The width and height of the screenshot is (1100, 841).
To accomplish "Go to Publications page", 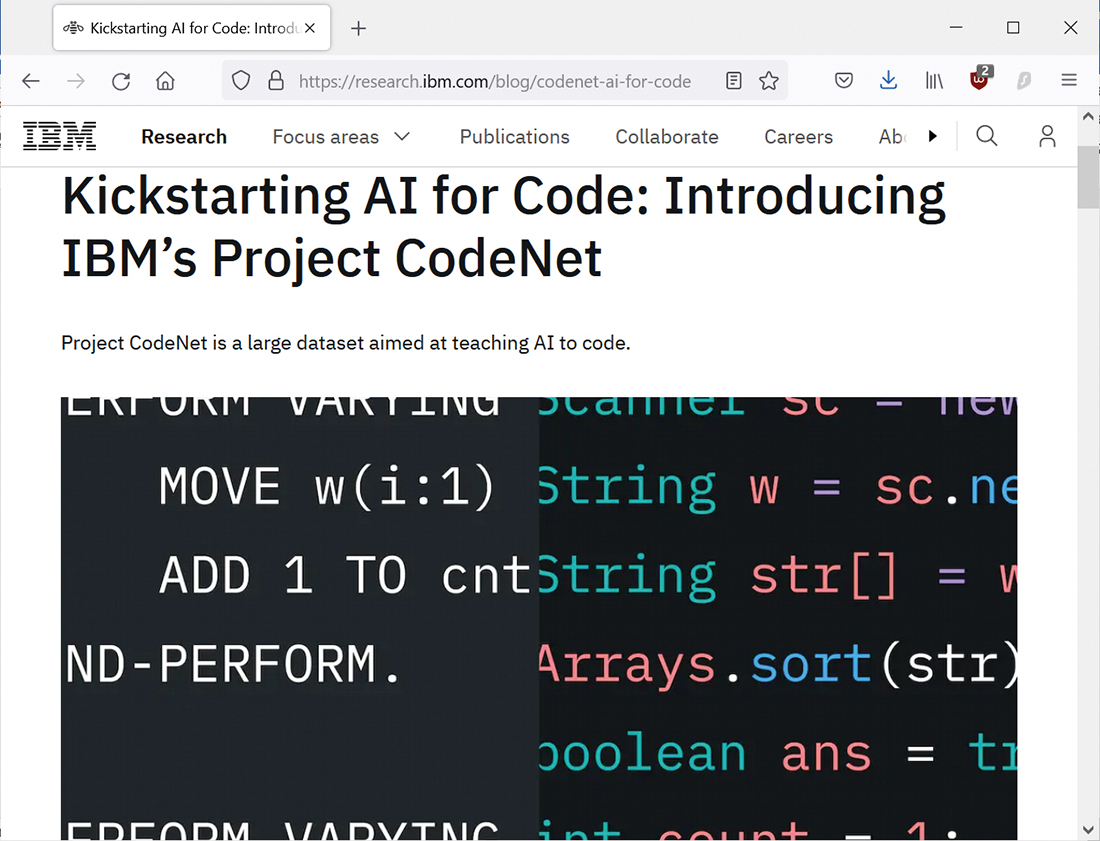I will click(x=514, y=137).
